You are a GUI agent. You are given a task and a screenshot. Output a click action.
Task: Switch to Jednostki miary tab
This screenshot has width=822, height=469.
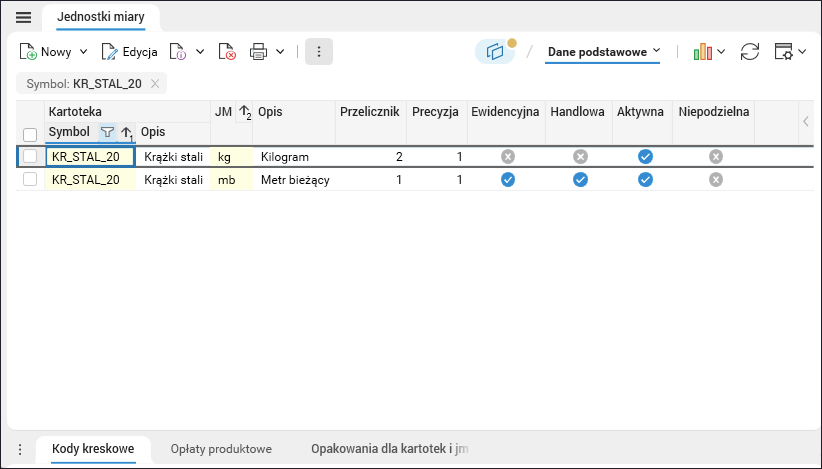(101, 17)
